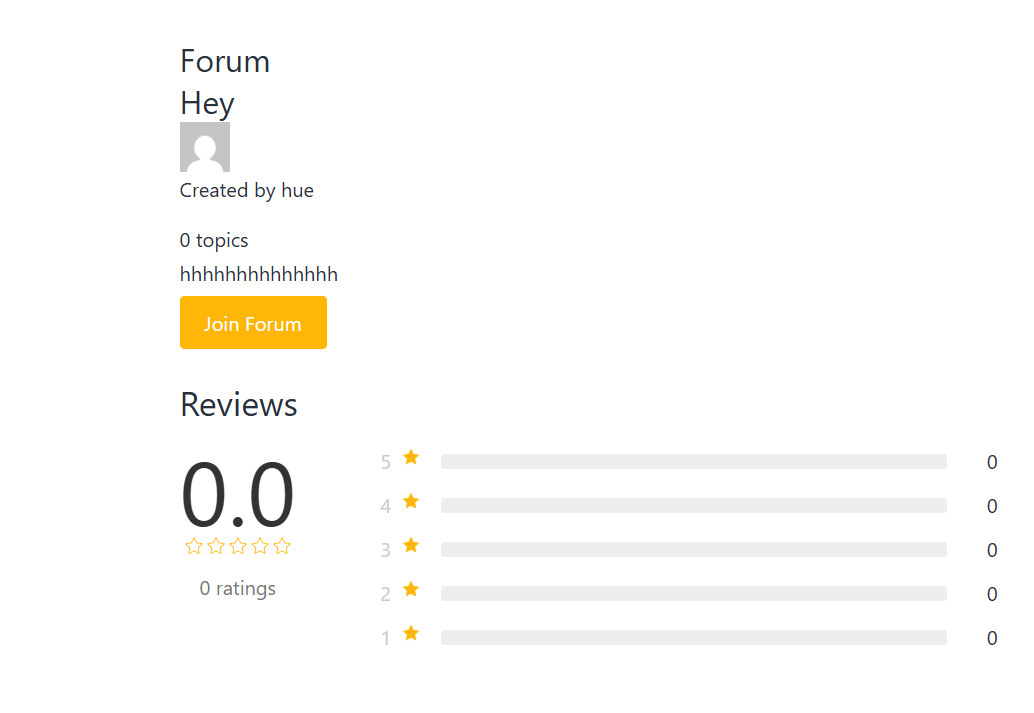Click the 0 ratings count text
This screenshot has width=1034, height=713.
coord(238,589)
